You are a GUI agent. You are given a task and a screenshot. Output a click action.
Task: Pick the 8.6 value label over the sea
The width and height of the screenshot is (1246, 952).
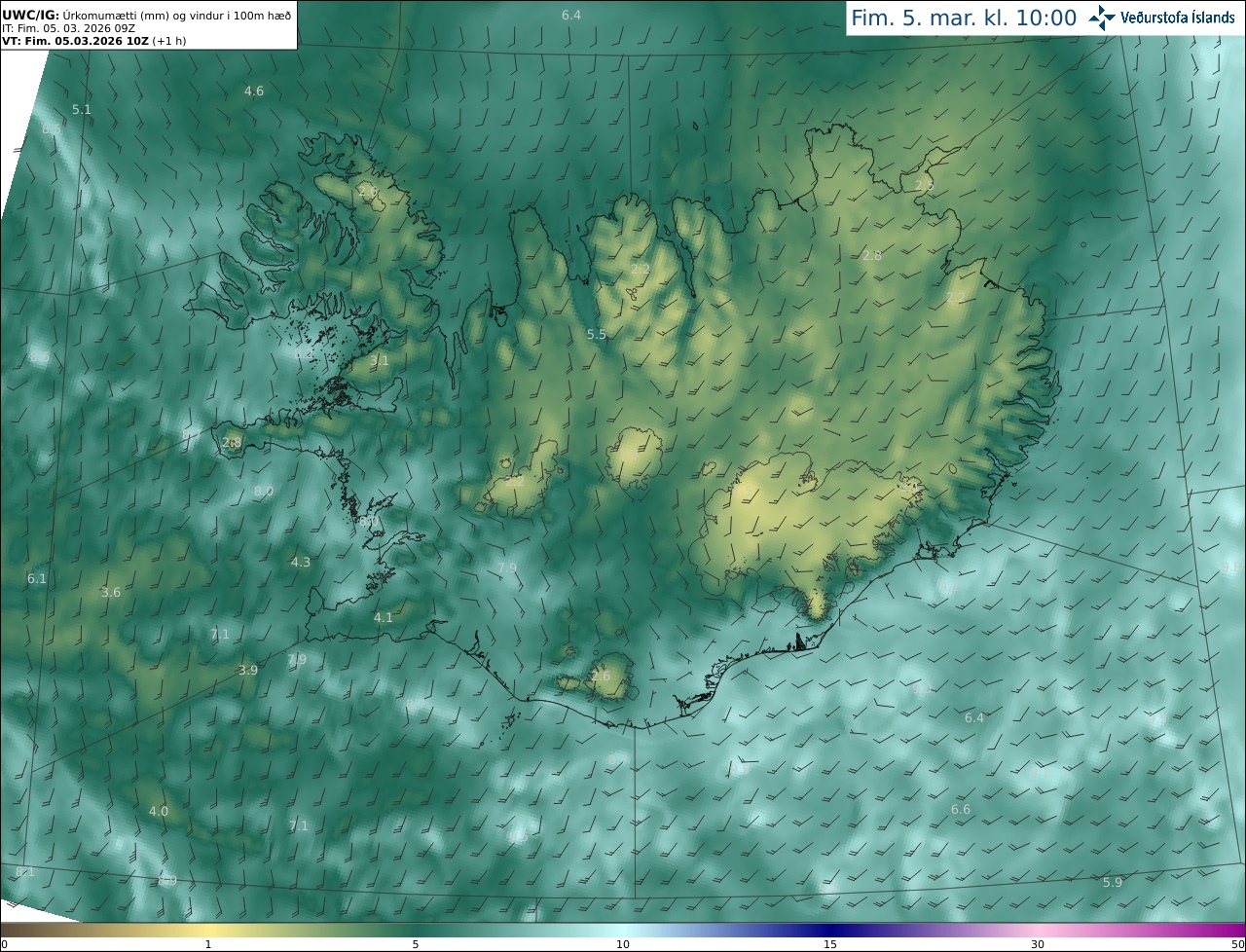[40, 358]
